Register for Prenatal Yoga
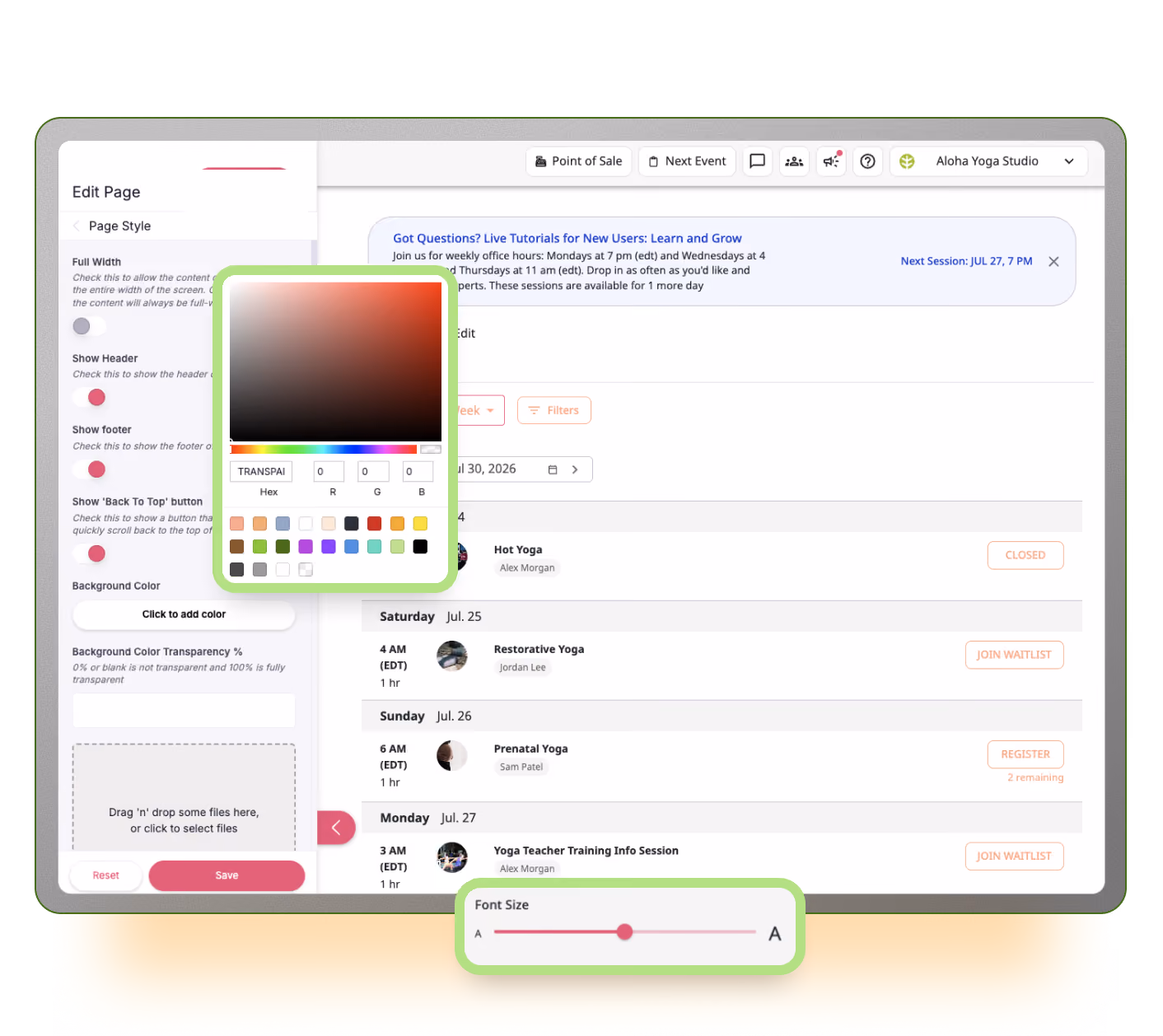Image resolution: width=1163 pixels, height=1036 pixels. click(1025, 754)
